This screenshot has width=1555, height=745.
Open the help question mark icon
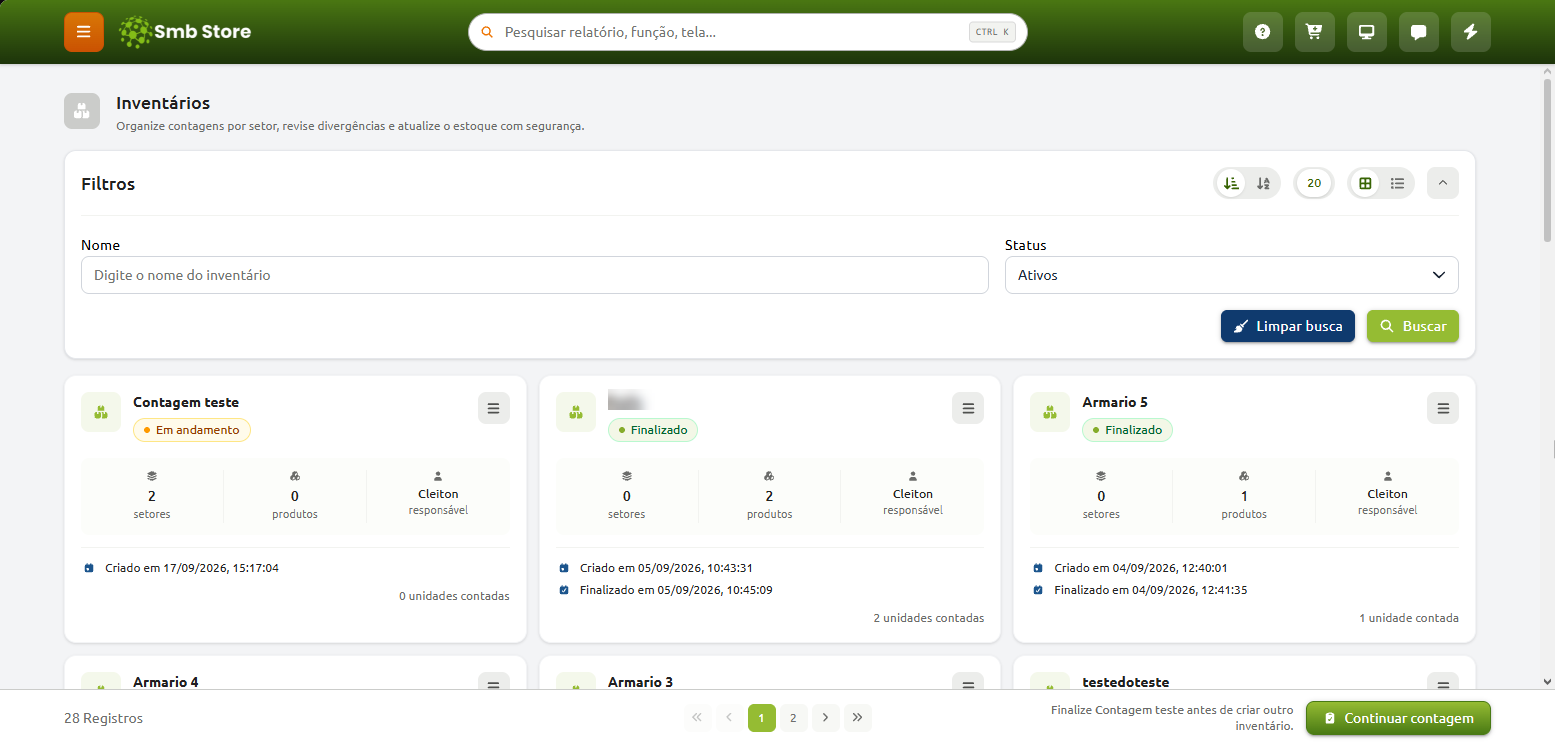tap(1263, 32)
